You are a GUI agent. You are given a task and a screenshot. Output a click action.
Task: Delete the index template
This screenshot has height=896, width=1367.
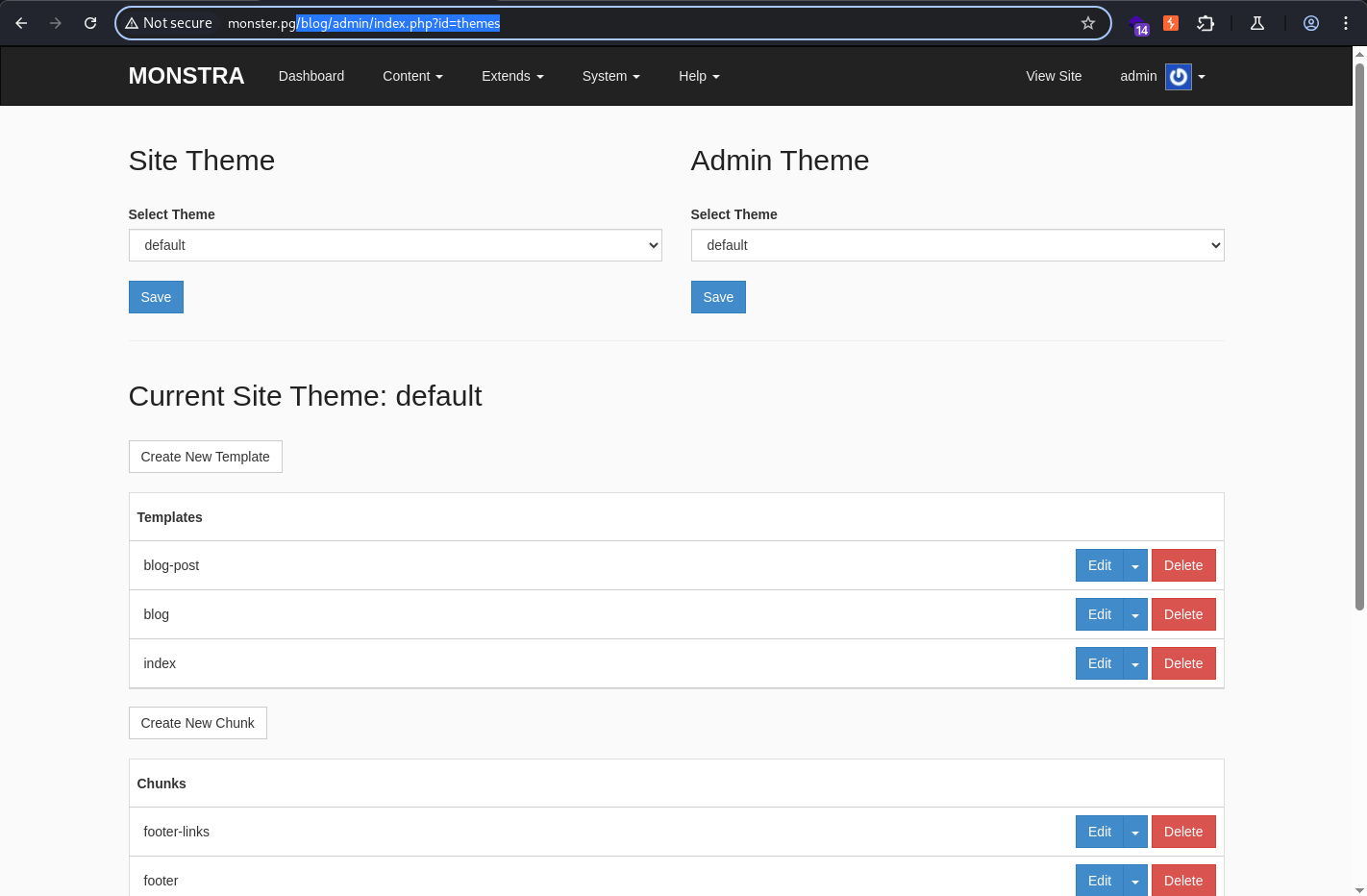pyautogui.click(x=1183, y=663)
